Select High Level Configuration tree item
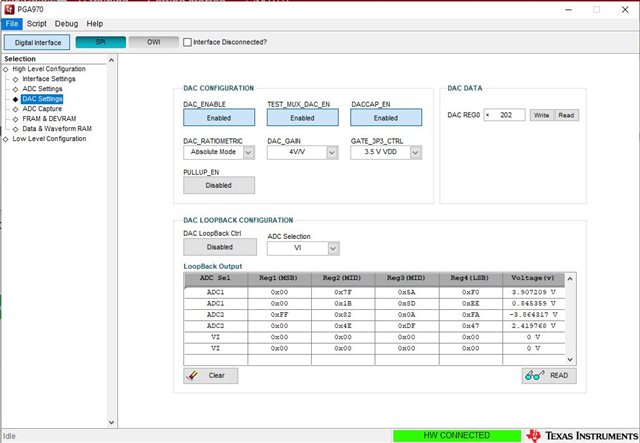Viewport: 640px width, 443px height. [49, 69]
